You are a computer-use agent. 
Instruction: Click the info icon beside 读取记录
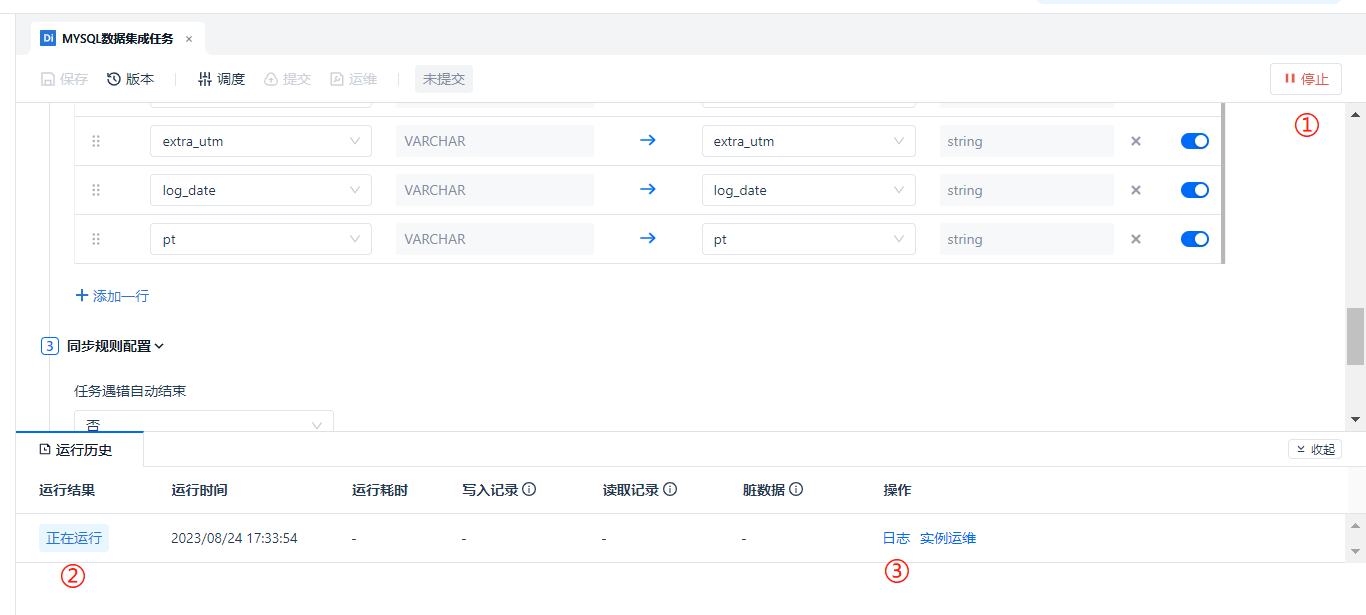tap(670, 490)
